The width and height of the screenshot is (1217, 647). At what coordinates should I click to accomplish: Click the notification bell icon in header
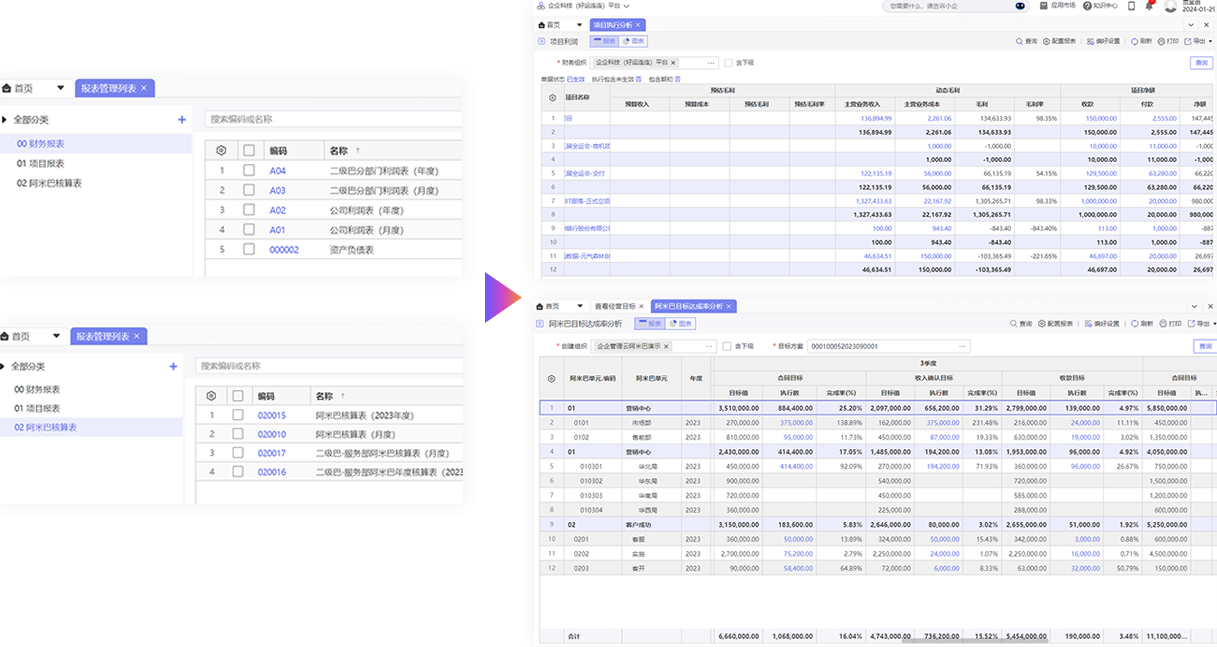(1148, 5)
